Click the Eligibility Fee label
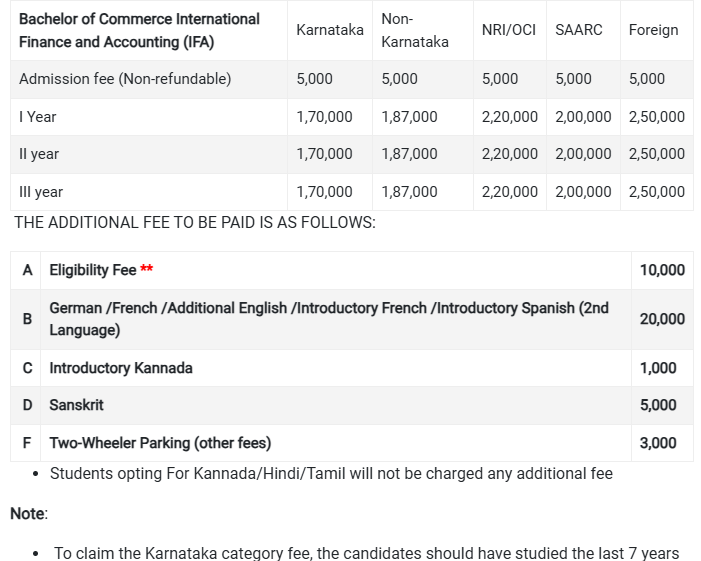701x561 pixels. 93,270
